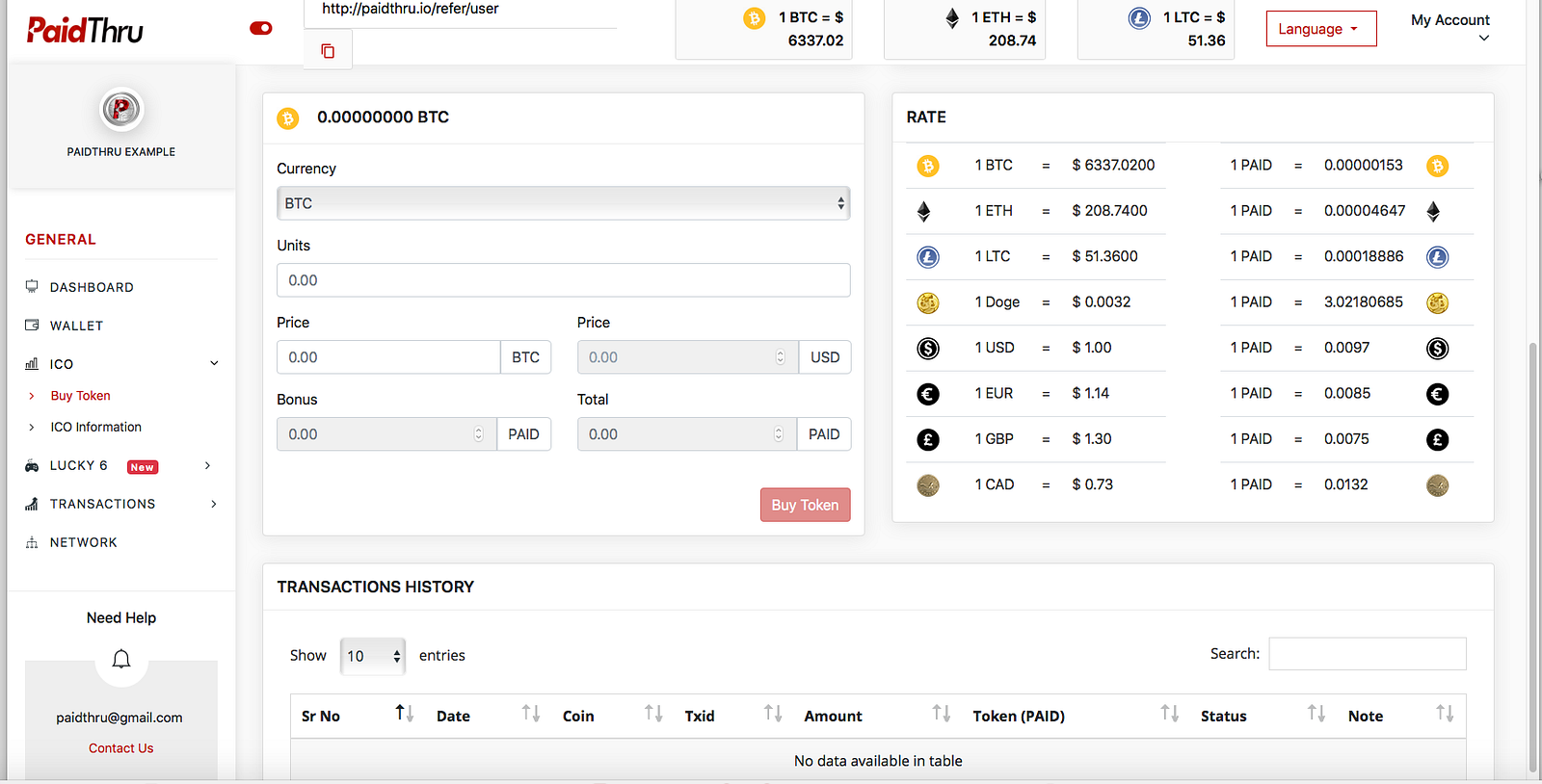Open ICO Information submenu item
The height and width of the screenshot is (784, 1542).
96,427
